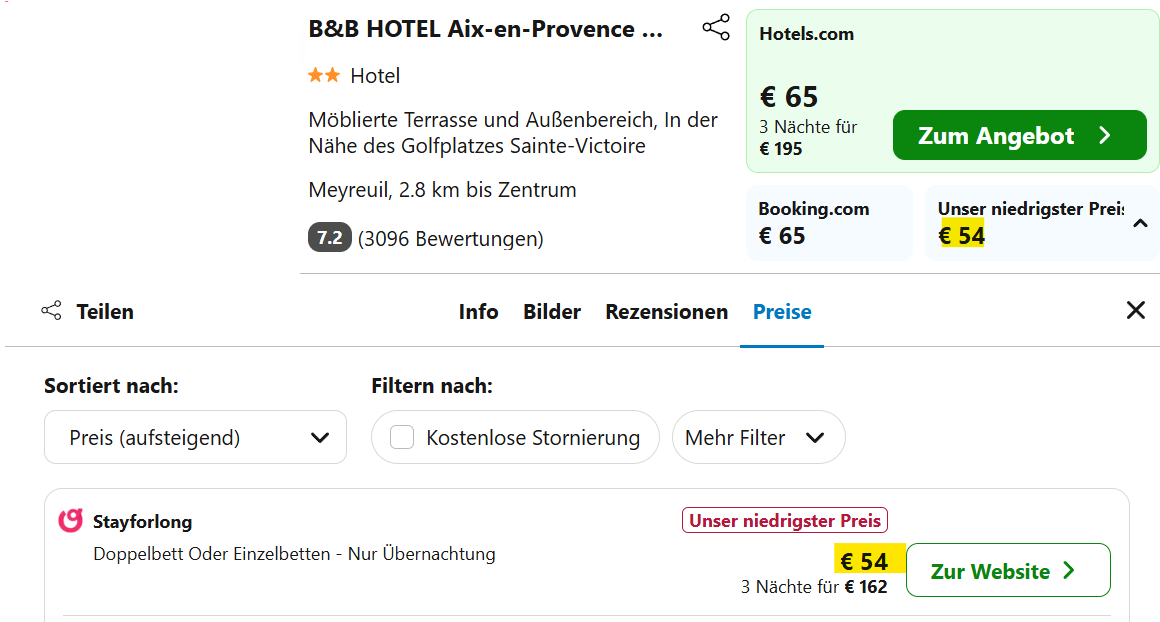Click arrow on Zur Website button
The width and height of the screenshot is (1160, 622).
[1068, 570]
